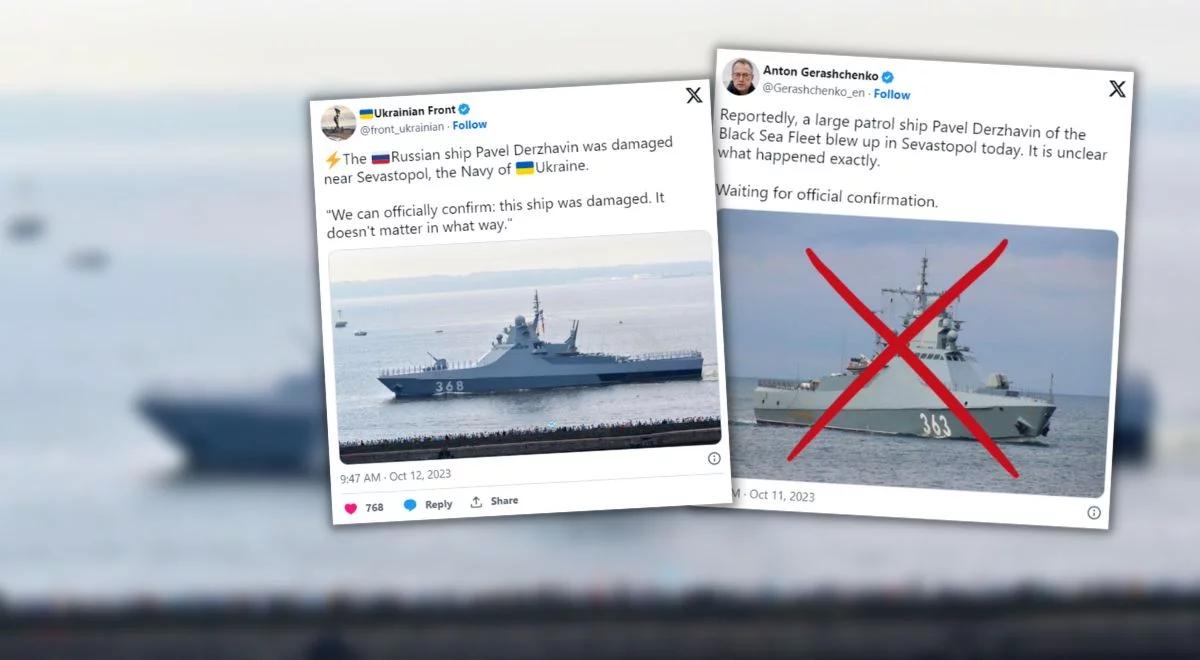The image size is (1200, 660).
Task: Open Ukrainian Front profile avatar
Action: (x=338, y=122)
